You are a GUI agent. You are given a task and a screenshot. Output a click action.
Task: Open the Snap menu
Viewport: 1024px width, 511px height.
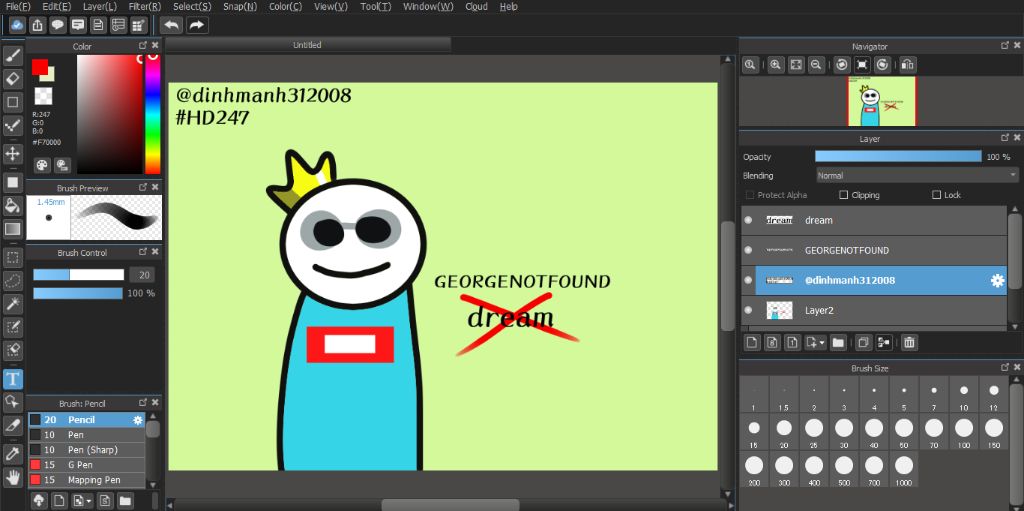click(240, 7)
